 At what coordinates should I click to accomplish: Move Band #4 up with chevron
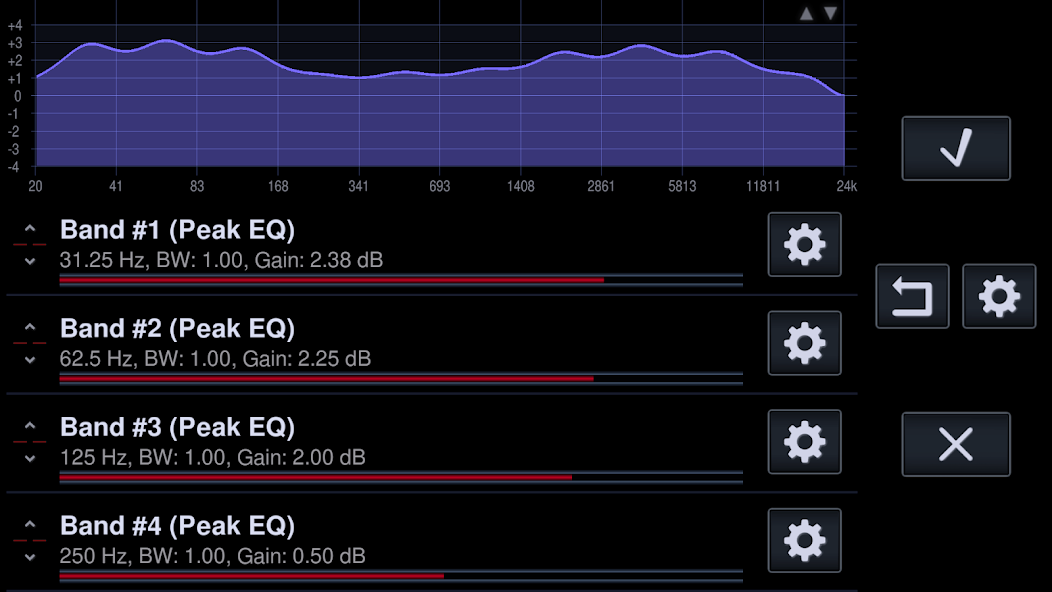(x=30, y=525)
